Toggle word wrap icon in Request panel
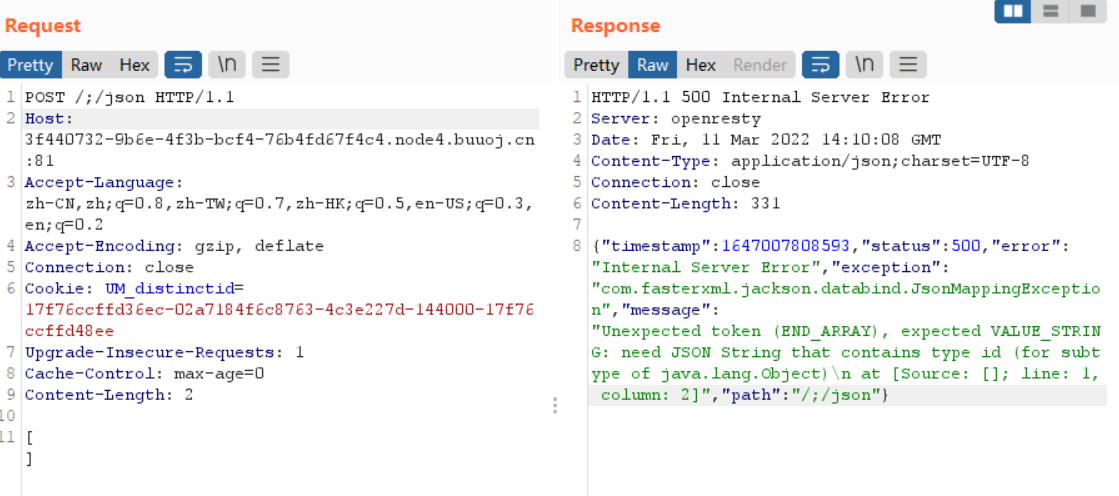This screenshot has width=1119, height=496. coord(183,65)
